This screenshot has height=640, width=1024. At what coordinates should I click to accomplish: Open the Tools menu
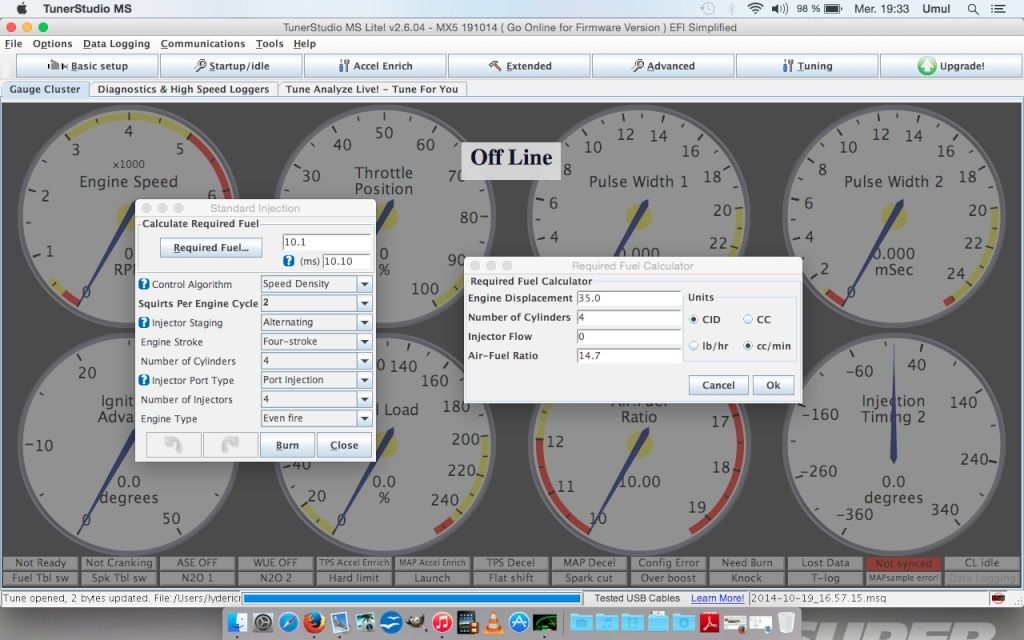click(x=269, y=44)
